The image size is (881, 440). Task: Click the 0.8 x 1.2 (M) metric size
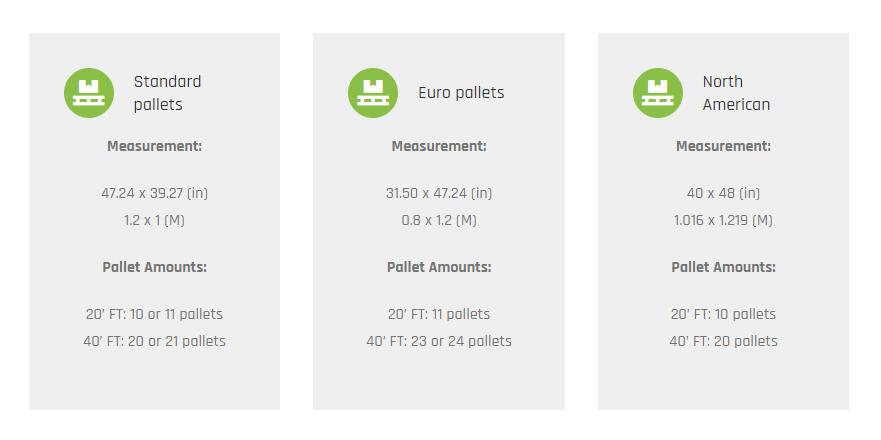tap(439, 220)
